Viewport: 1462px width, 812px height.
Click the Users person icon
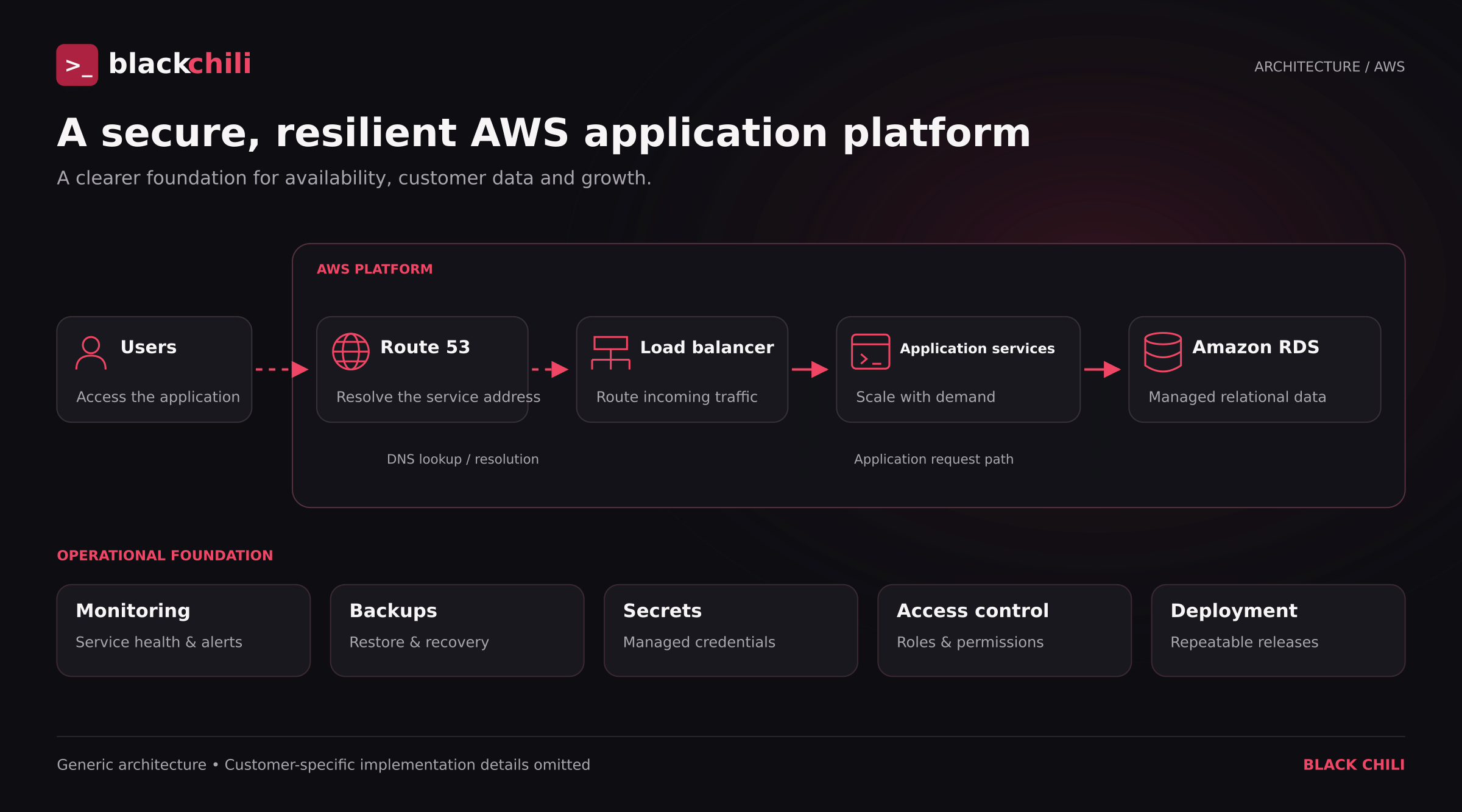(91, 353)
